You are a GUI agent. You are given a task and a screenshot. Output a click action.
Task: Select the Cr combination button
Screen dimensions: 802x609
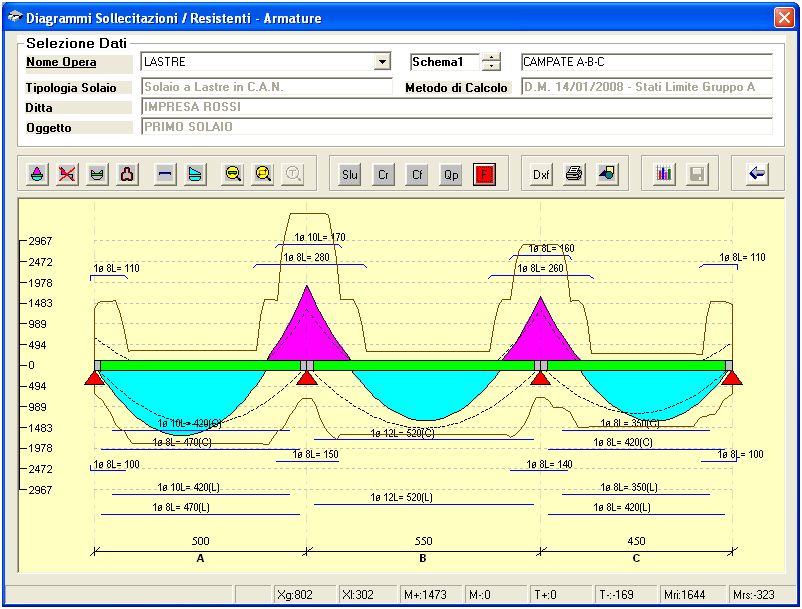tap(383, 175)
